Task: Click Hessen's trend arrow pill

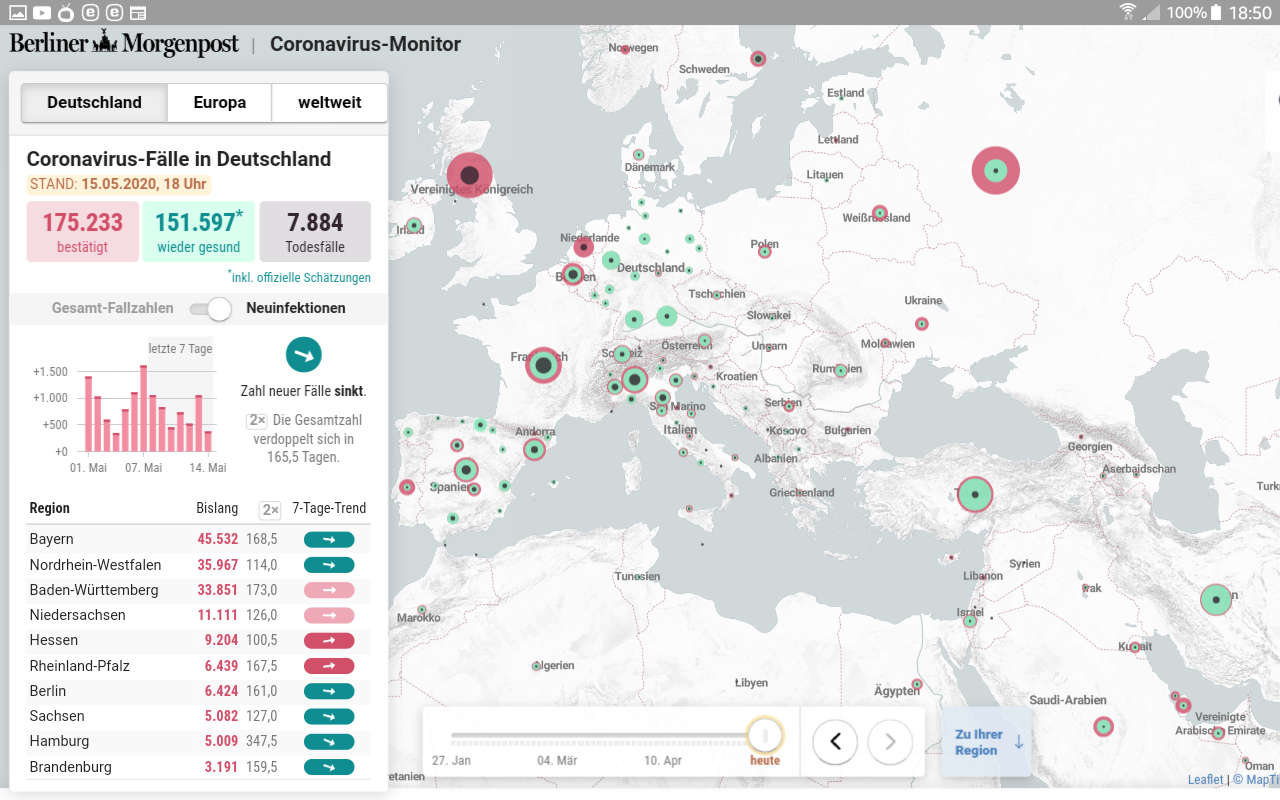Action: coord(329,640)
